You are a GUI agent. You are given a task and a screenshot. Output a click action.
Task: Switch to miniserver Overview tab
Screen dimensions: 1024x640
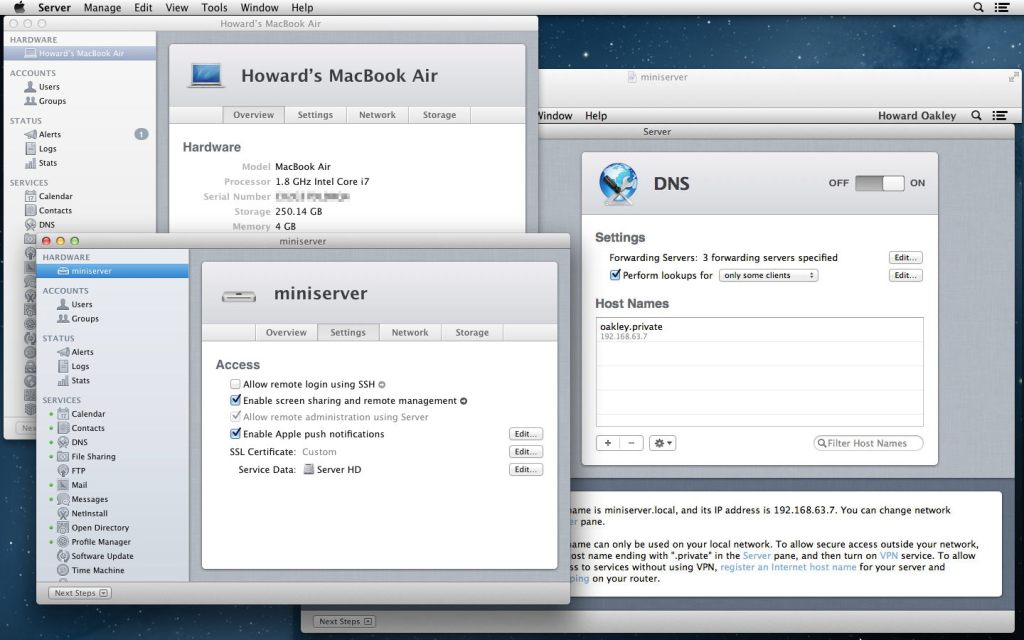[x=286, y=332]
